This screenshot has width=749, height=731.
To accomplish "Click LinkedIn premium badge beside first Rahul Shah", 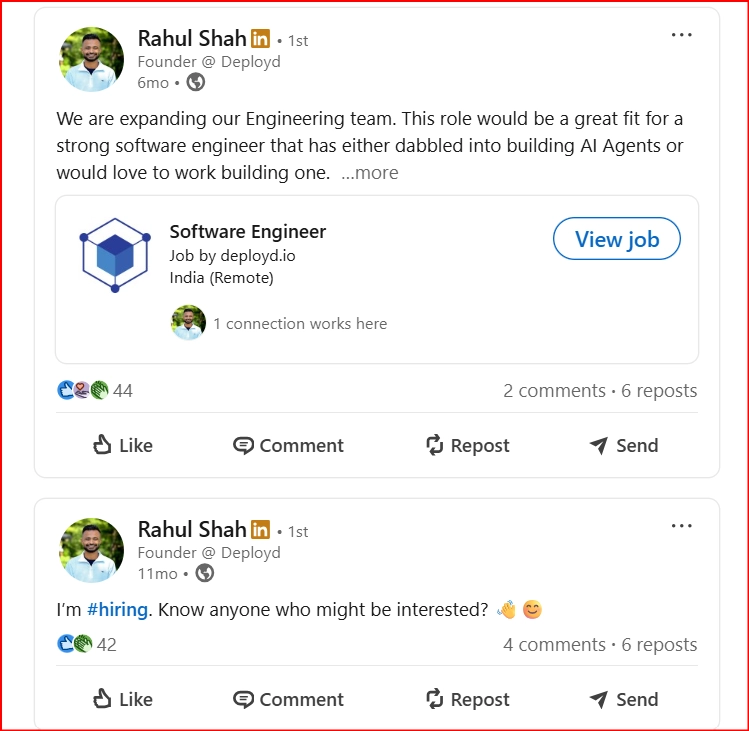I will click(x=260, y=39).
